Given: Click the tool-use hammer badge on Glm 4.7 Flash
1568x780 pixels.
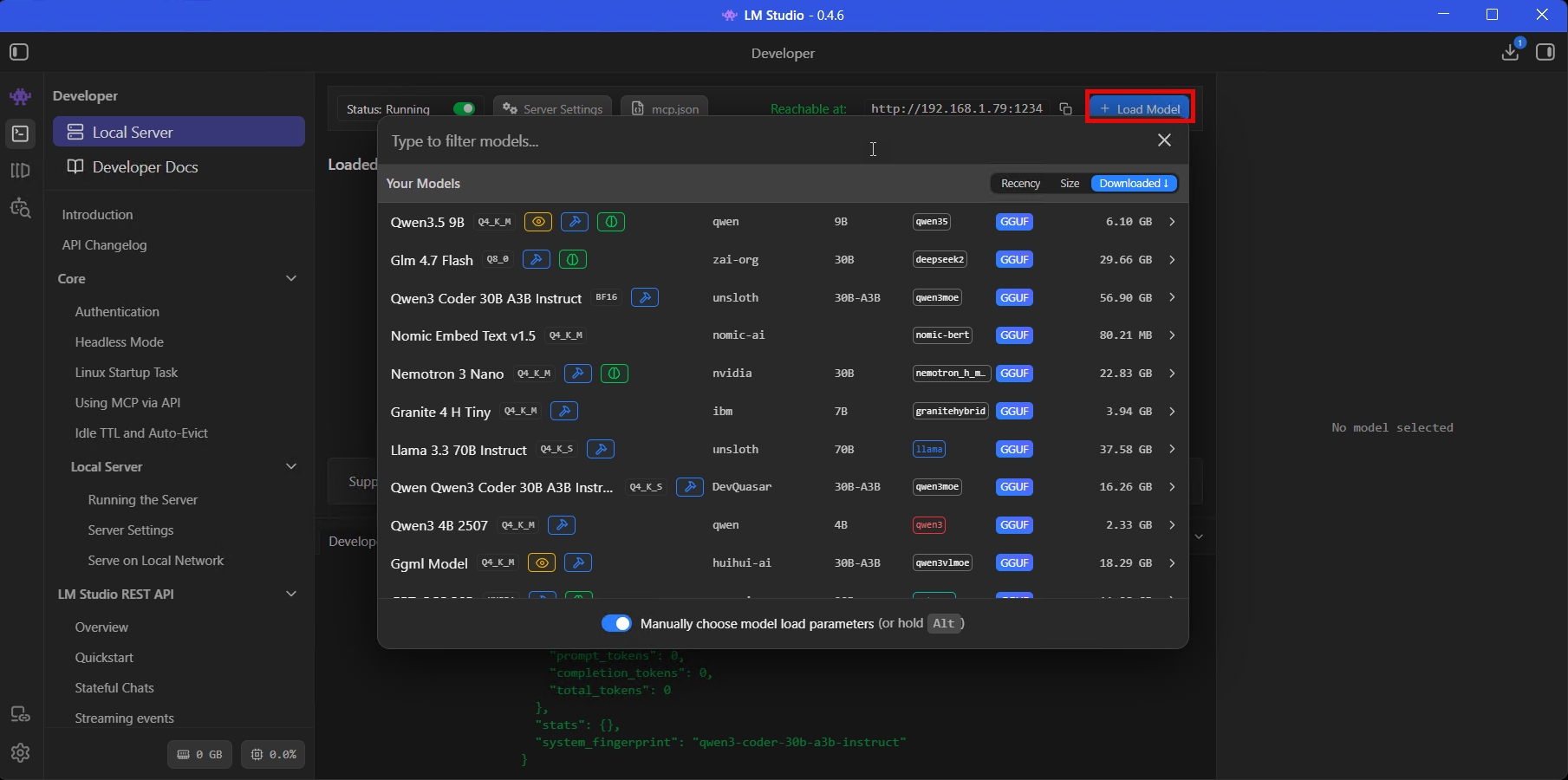Looking at the screenshot, I should 536,259.
